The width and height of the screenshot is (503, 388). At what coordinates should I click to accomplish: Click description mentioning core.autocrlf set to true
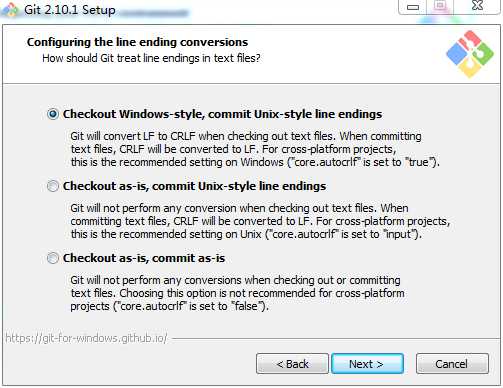tap(255, 149)
